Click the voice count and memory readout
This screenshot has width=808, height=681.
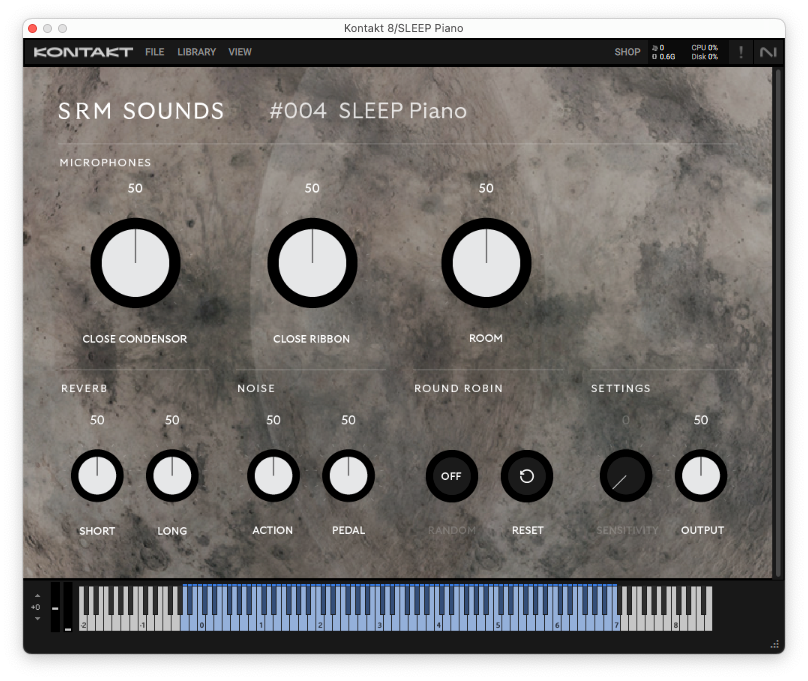click(664, 52)
